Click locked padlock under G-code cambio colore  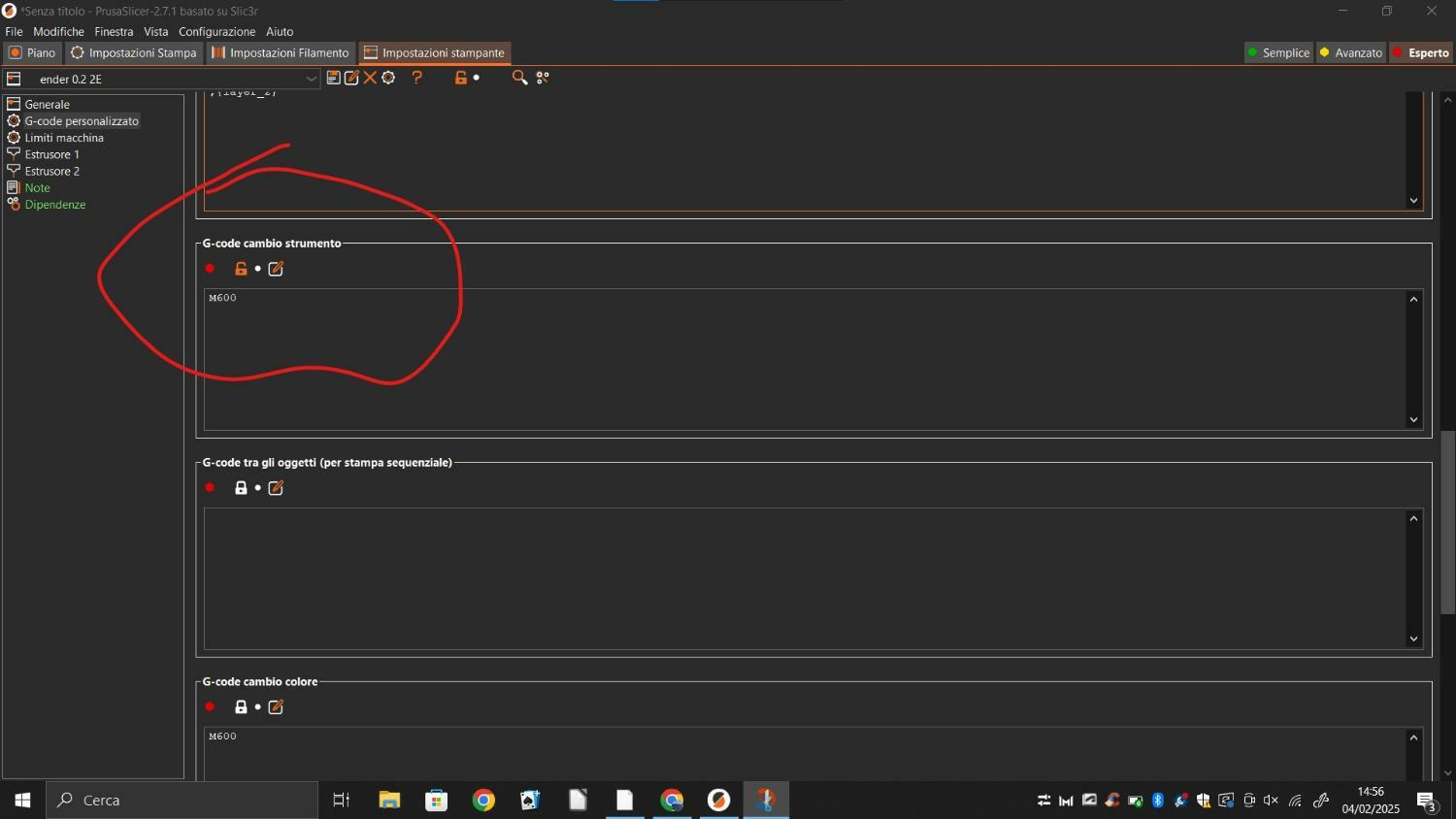pos(241,707)
